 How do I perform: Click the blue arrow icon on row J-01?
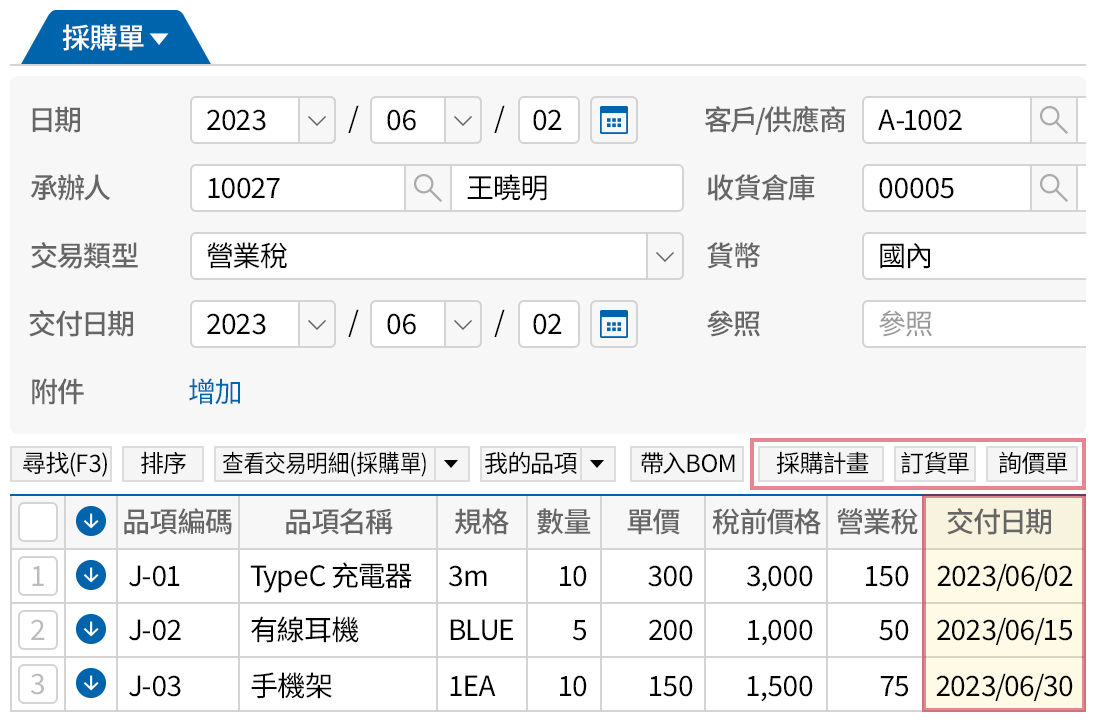click(90, 575)
